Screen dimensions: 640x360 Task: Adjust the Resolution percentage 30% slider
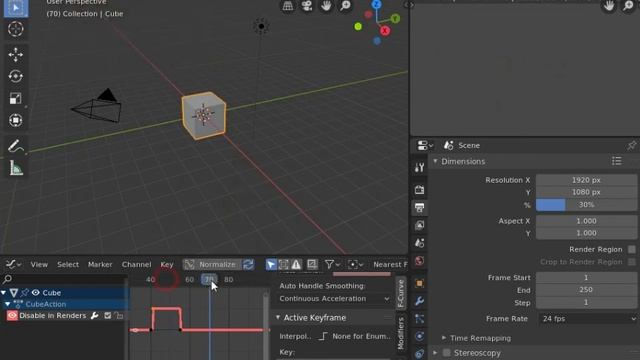[x=587, y=204]
